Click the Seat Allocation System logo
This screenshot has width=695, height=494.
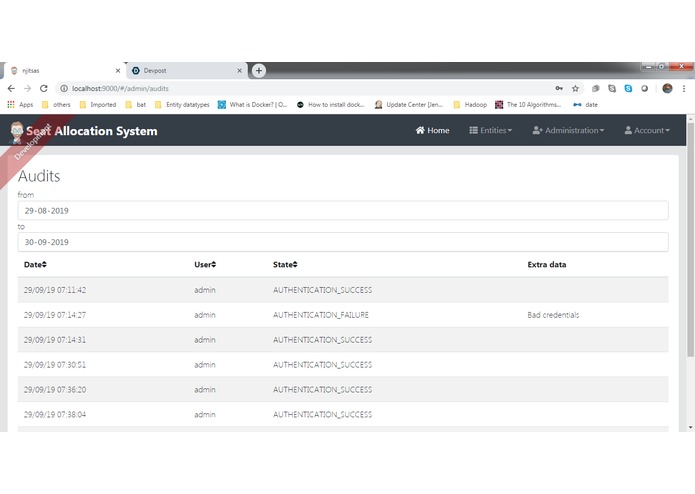tap(84, 131)
